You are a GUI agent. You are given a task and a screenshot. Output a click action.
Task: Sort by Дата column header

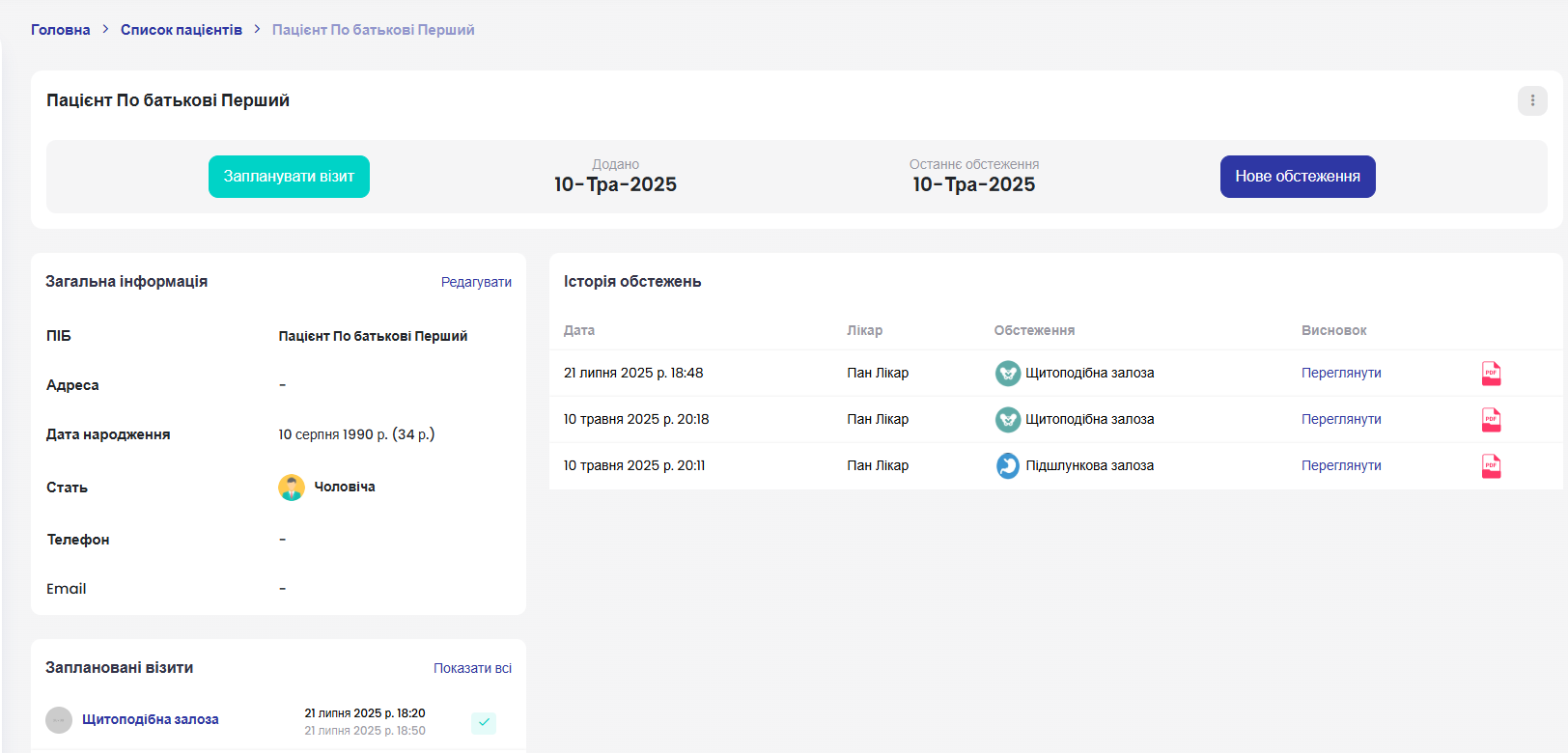[579, 330]
